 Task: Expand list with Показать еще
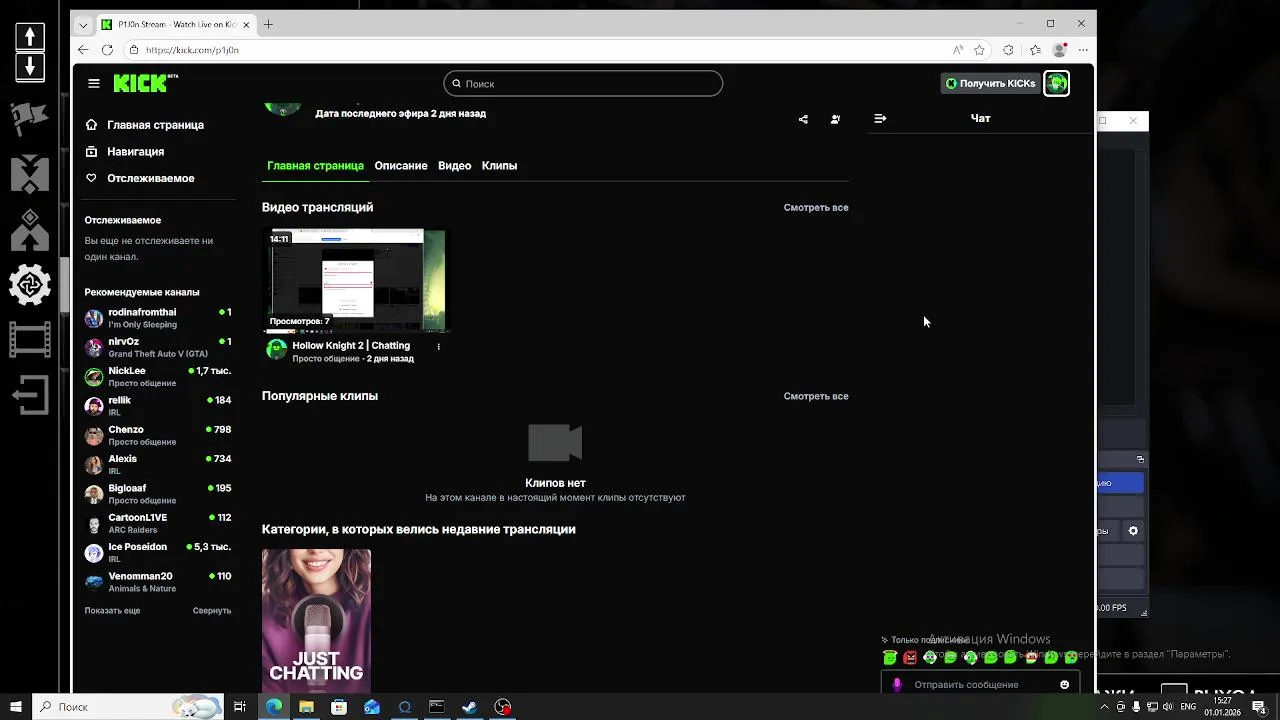[x=112, y=611]
